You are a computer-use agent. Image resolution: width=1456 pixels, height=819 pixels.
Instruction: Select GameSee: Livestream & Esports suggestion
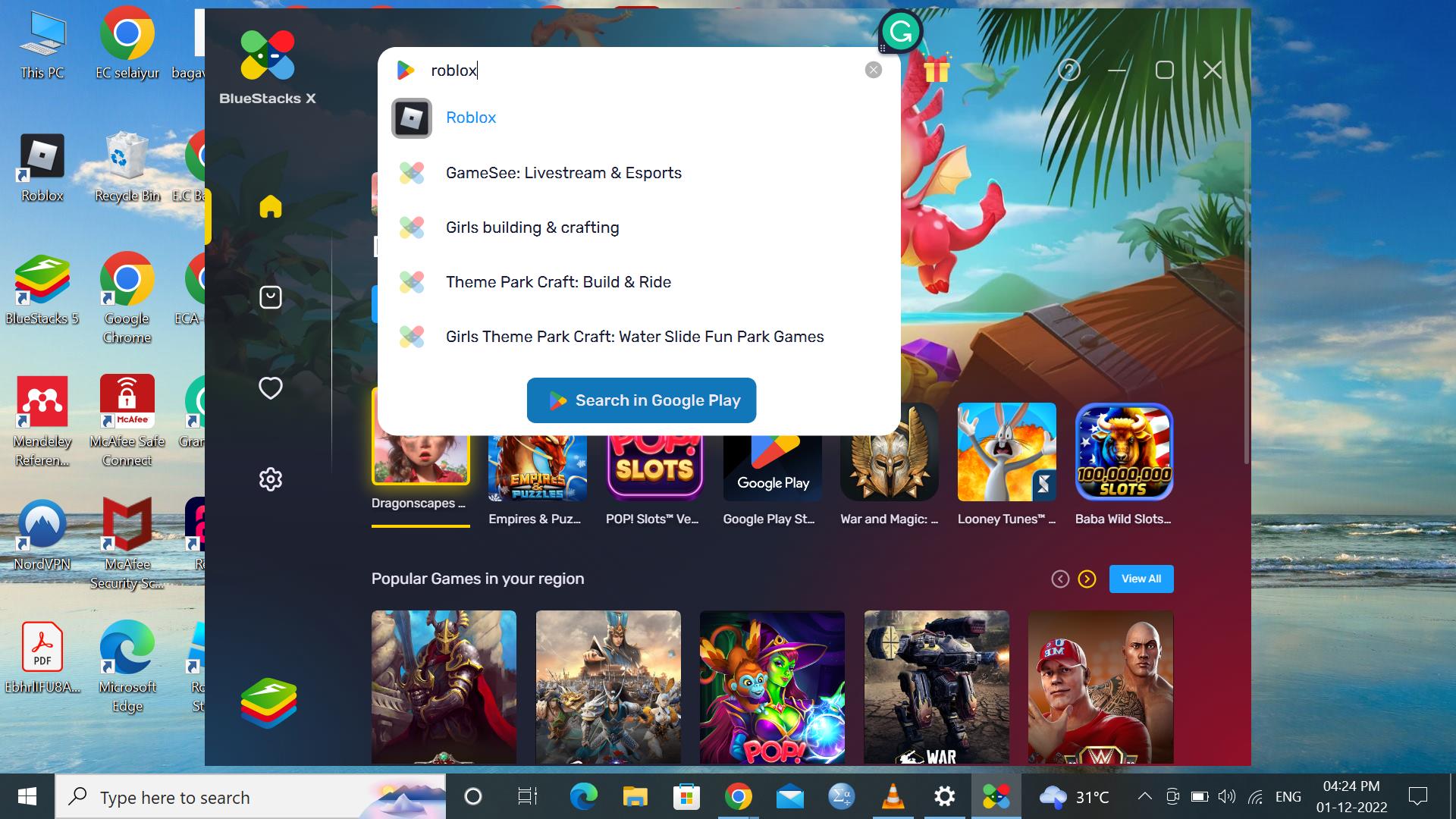(x=639, y=173)
